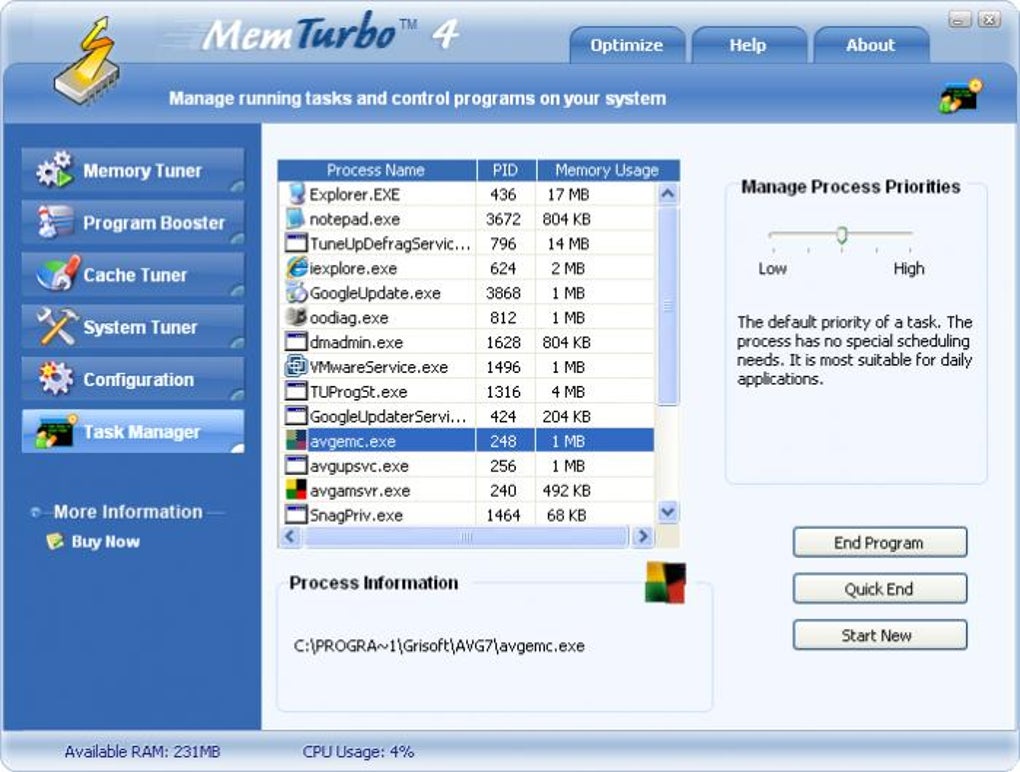Screen dimensions: 1020x772
Task: Click the MemTurbo lightning chip logo
Action: pos(88,60)
